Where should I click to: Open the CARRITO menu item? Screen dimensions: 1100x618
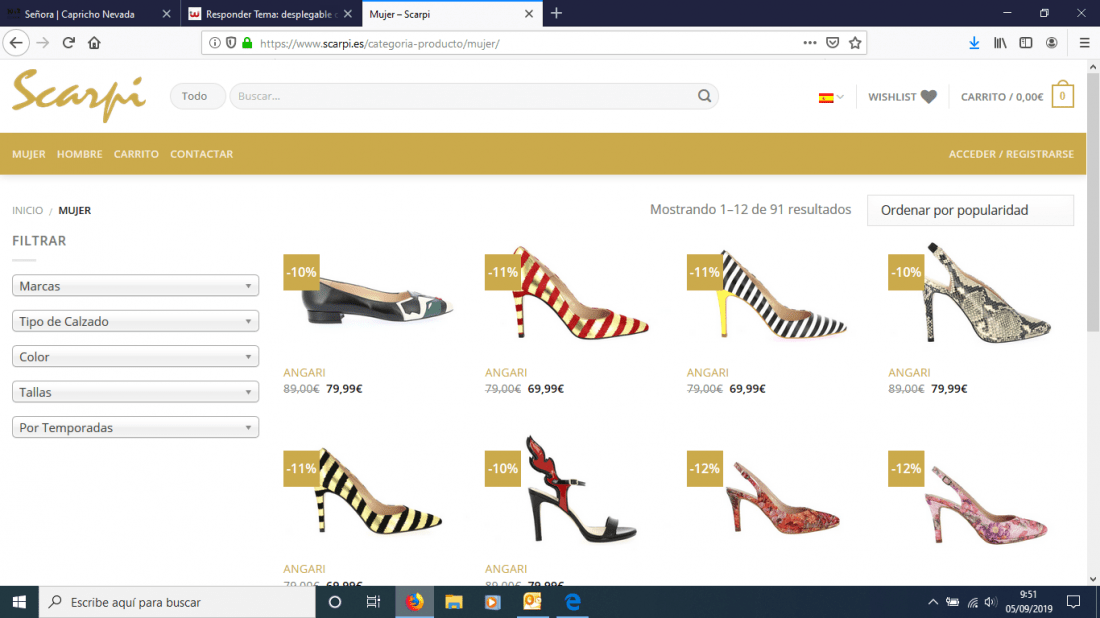click(x=136, y=154)
